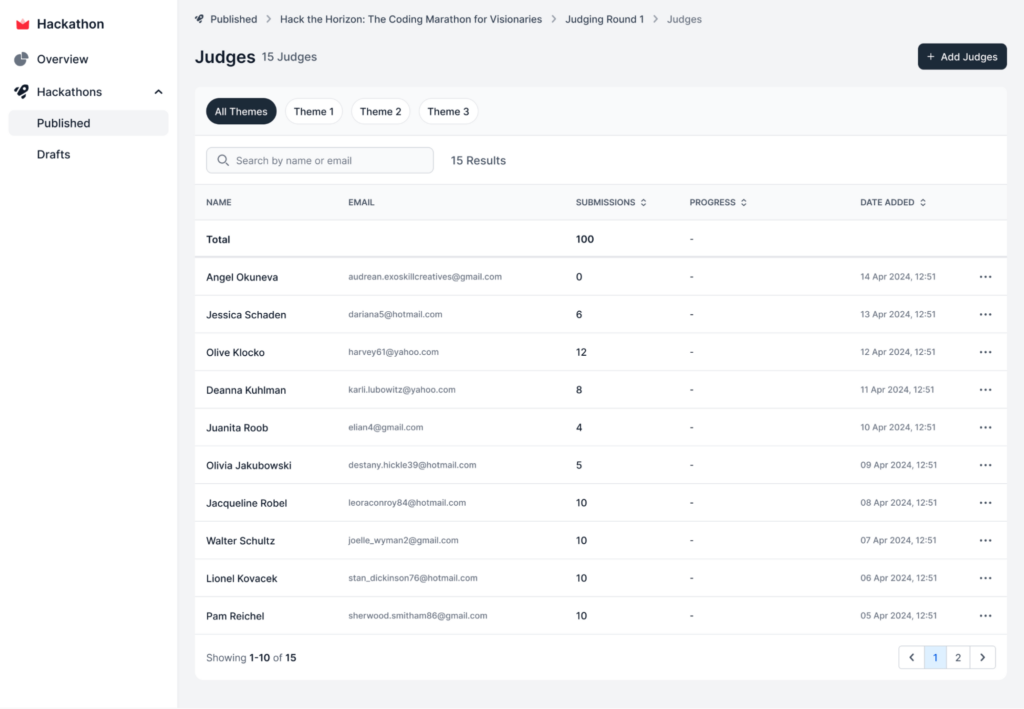
Task: Click the Hackathons rocket icon in sidebar
Action: [22, 92]
